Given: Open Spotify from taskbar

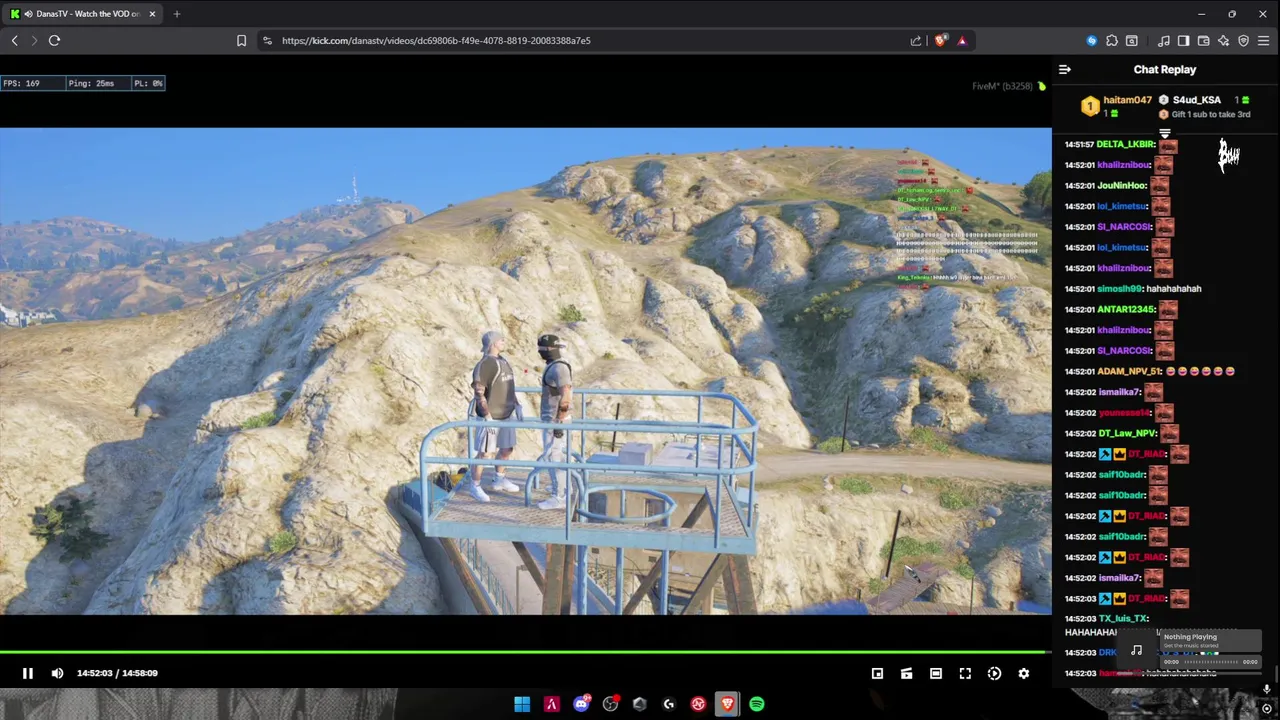Looking at the screenshot, I should click(x=757, y=704).
